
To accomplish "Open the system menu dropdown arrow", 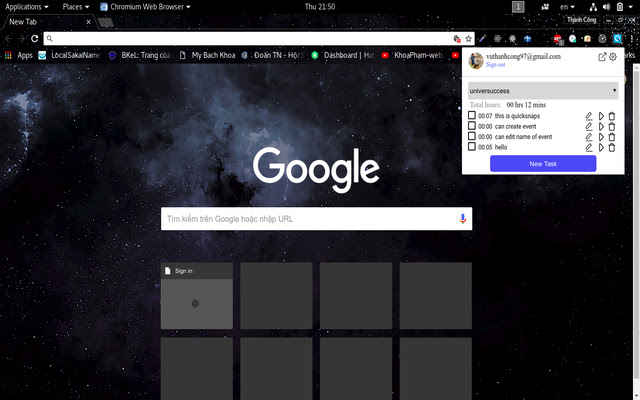I will [631, 7].
